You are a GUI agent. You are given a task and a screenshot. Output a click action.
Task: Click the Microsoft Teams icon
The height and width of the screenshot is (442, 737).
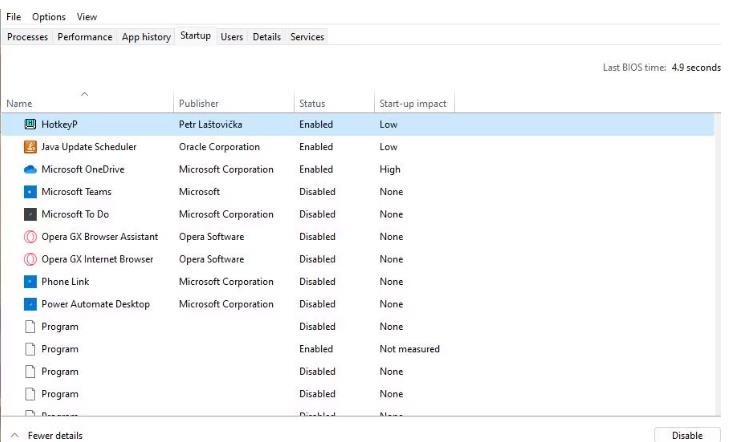(30, 192)
